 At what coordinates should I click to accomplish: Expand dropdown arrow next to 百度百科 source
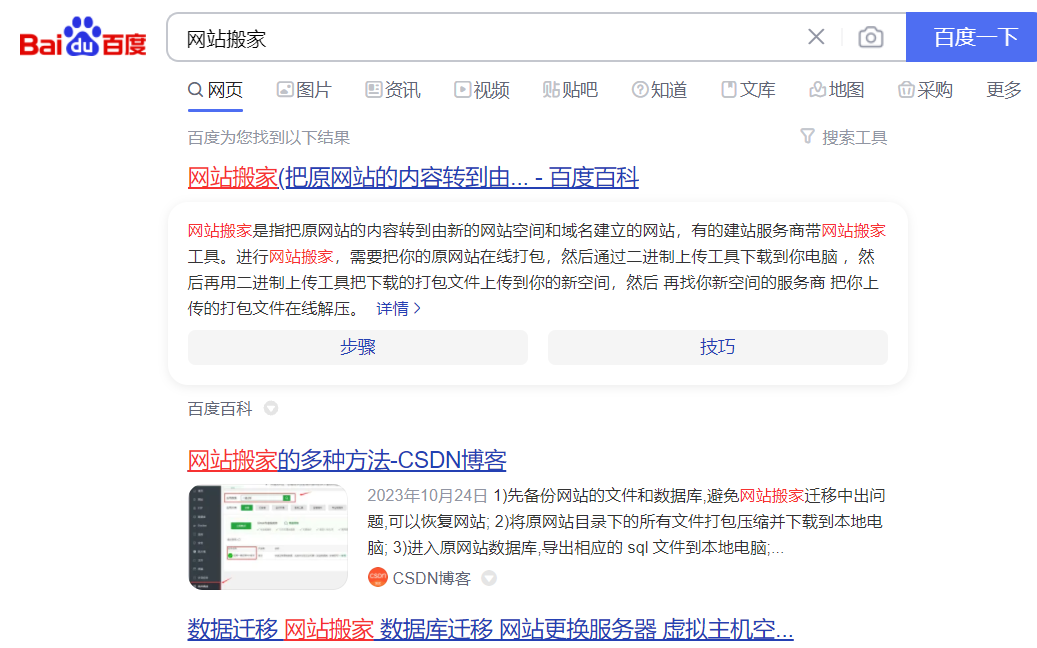[x=271, y=409]
